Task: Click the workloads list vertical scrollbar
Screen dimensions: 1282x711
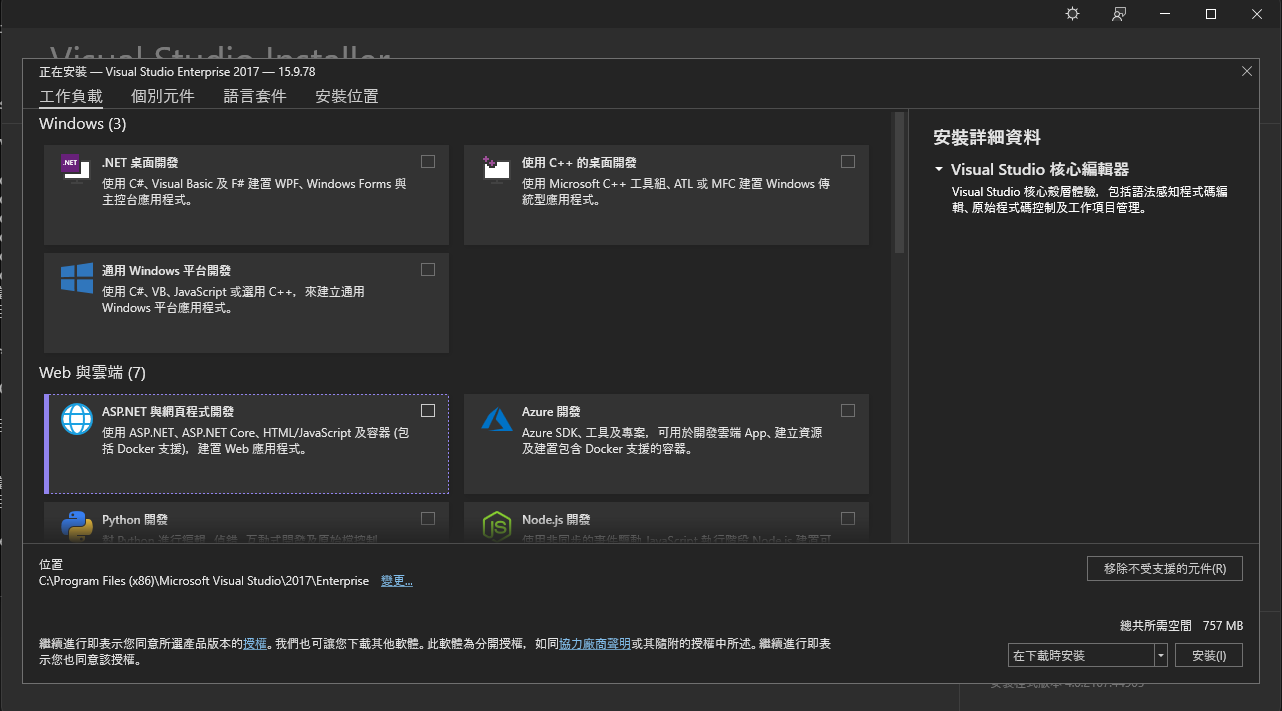Action: tap(898, 183)
